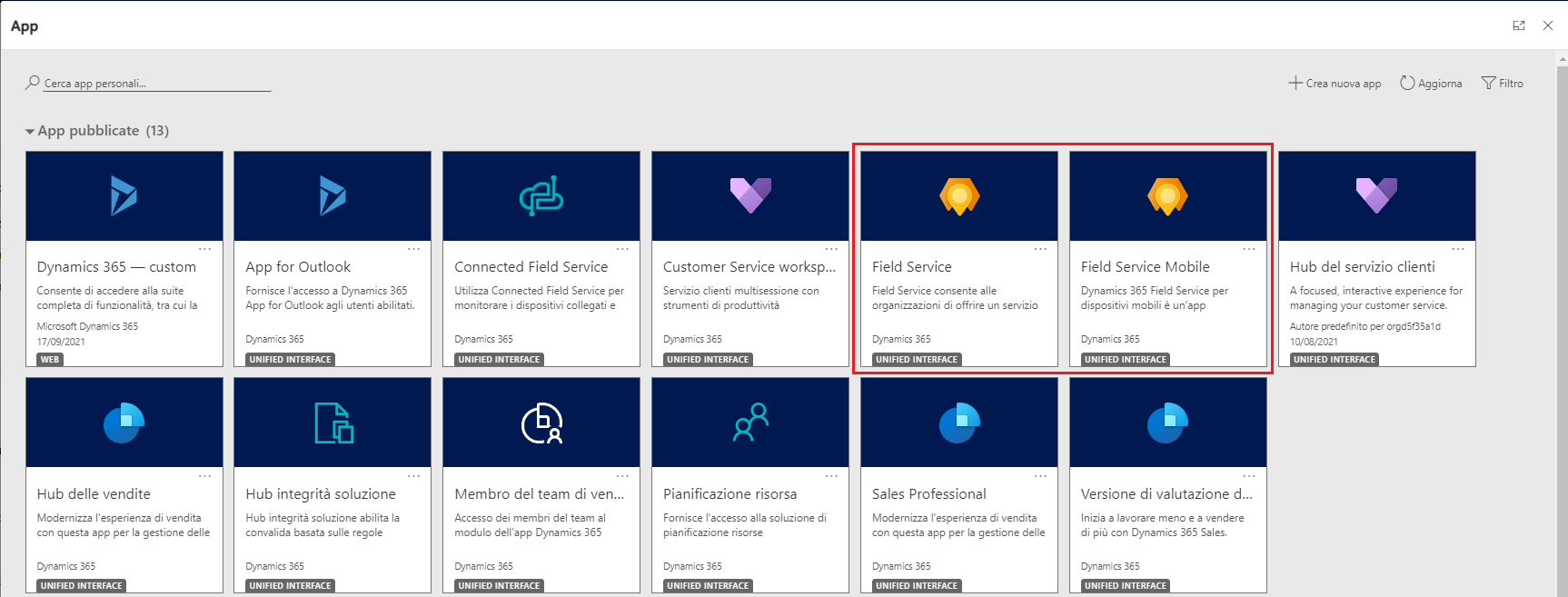Collapse the App pubblicate section
1568x597 pixels.
[30, 132]
